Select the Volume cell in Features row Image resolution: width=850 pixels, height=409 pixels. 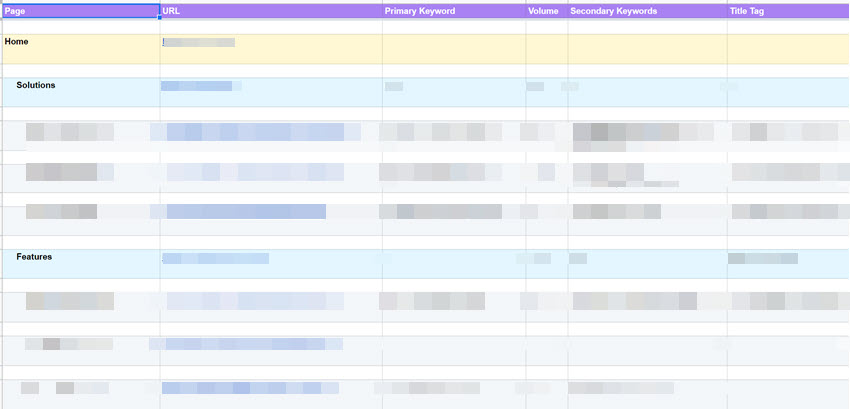tap(546, 263)
